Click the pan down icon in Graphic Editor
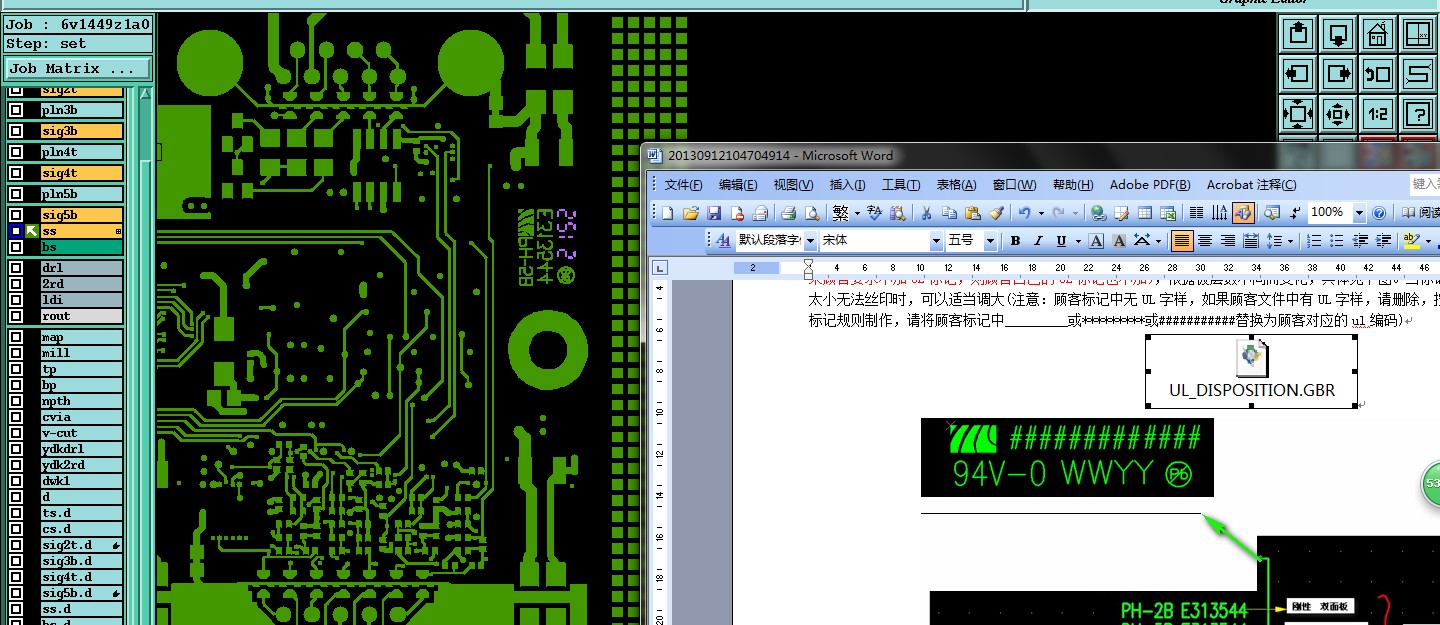Screen dimensions: 1440x625 1338,34
